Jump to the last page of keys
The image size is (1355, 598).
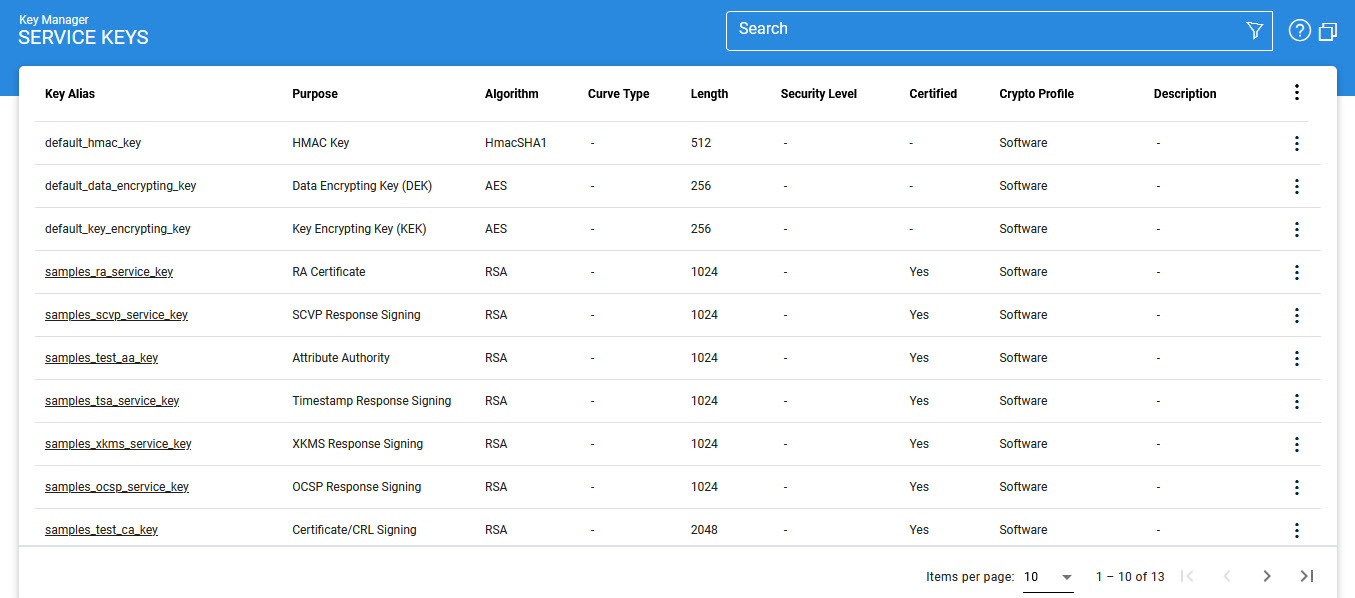point(1306,576)
